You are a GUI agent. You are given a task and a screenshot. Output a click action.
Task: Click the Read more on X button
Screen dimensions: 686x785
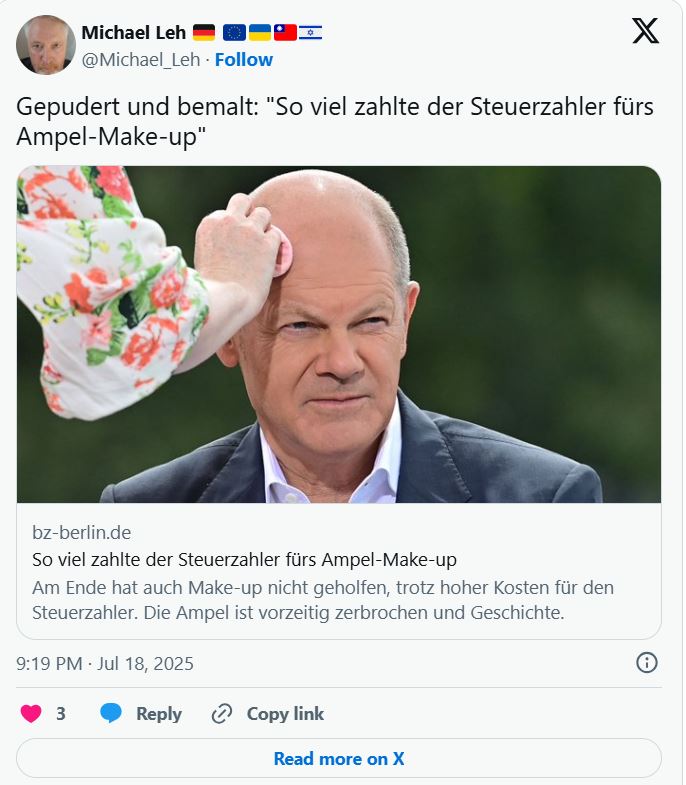click(x=339, y=758)
